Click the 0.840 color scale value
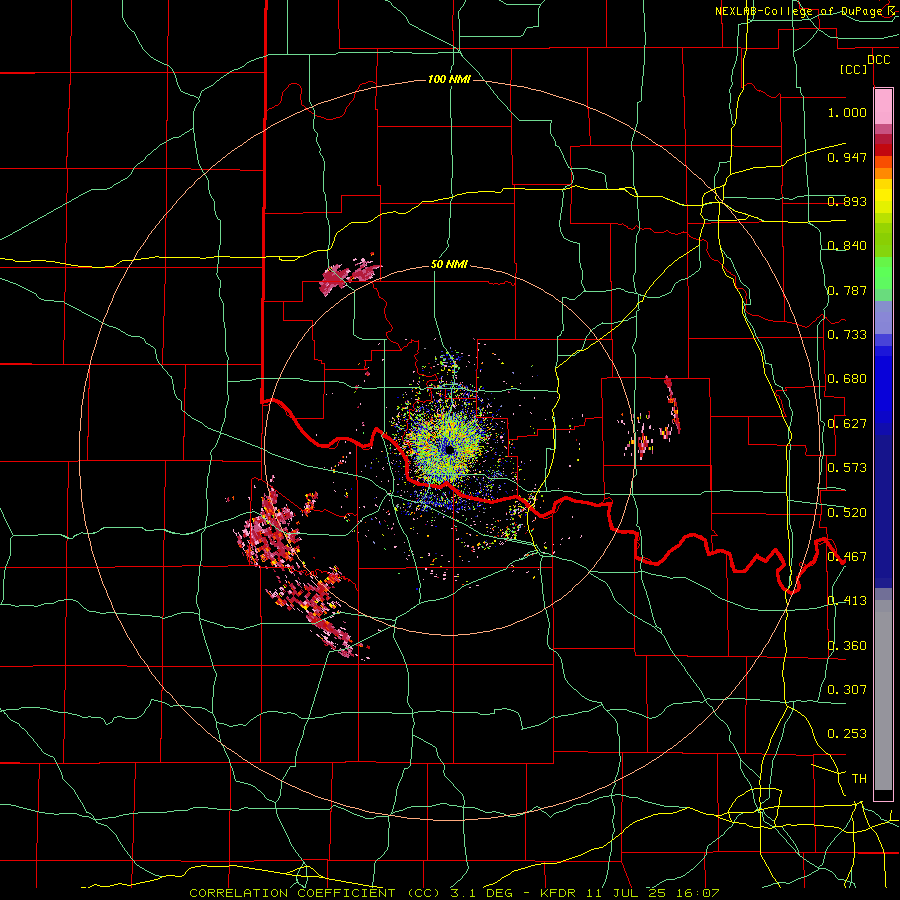This screenshot has height=900, width=900. coord(847,246)
